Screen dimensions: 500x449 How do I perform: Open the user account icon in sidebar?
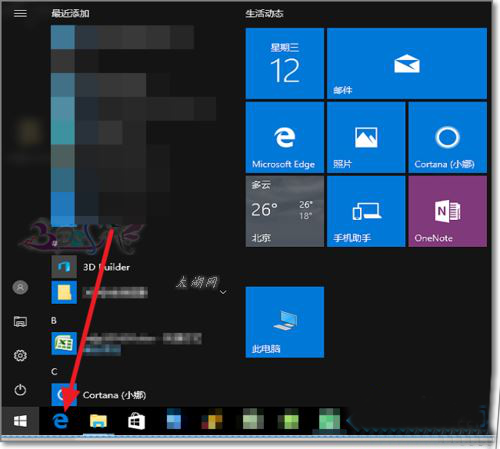20,287
